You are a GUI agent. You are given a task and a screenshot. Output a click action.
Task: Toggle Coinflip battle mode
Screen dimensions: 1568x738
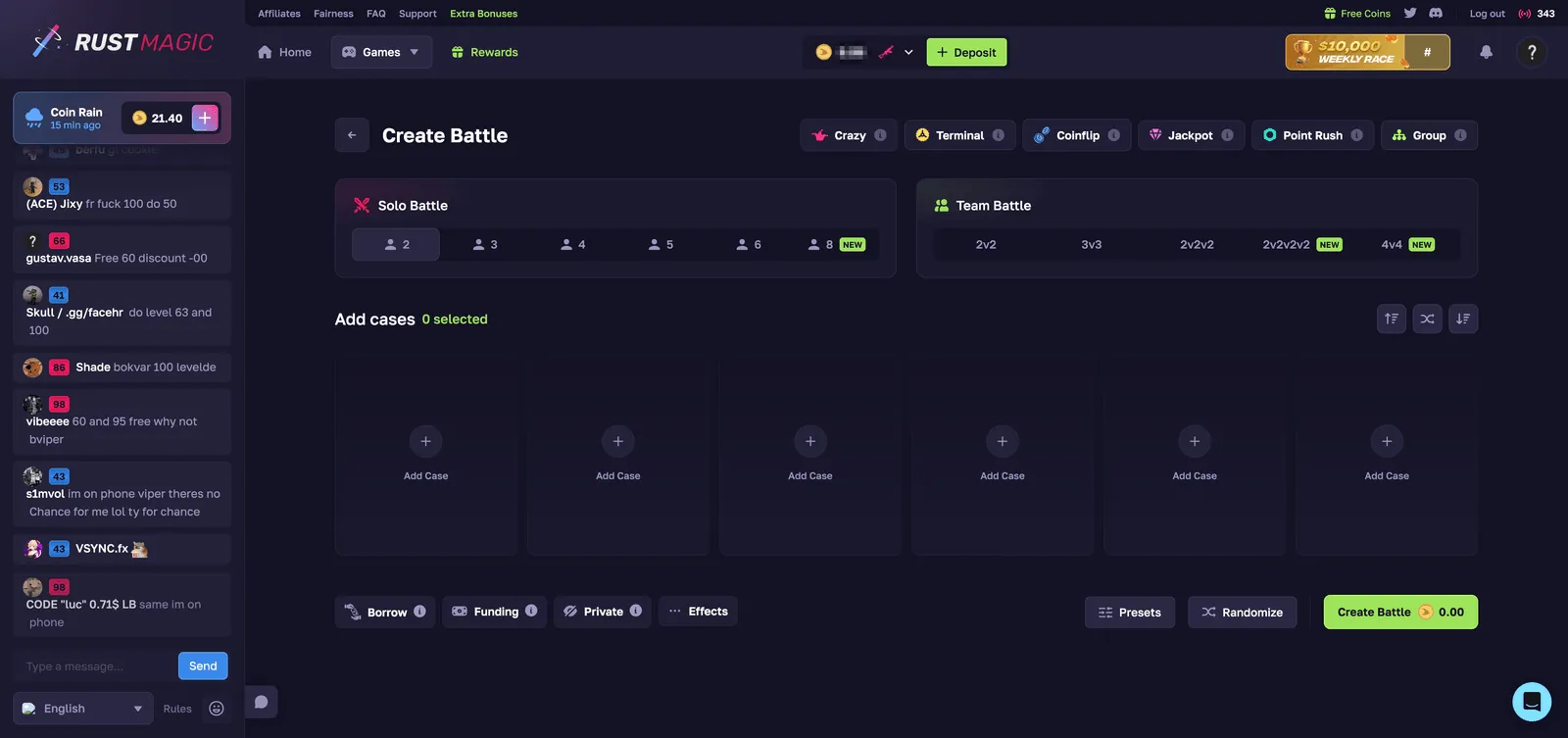1076,135
